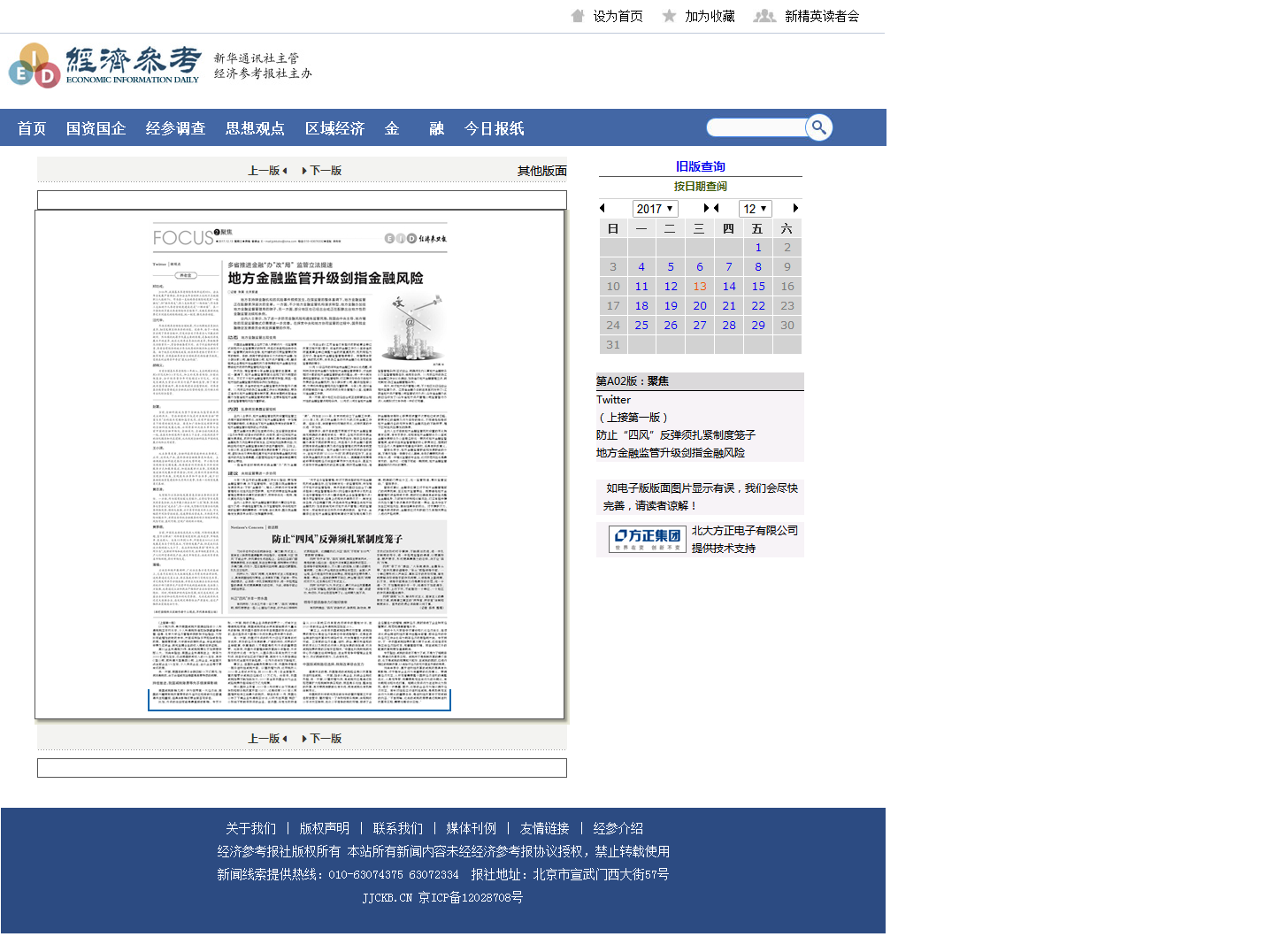Click 联系我们 in the footer
The height and width of the screenshot is (952, 1274).
[398, 828]
